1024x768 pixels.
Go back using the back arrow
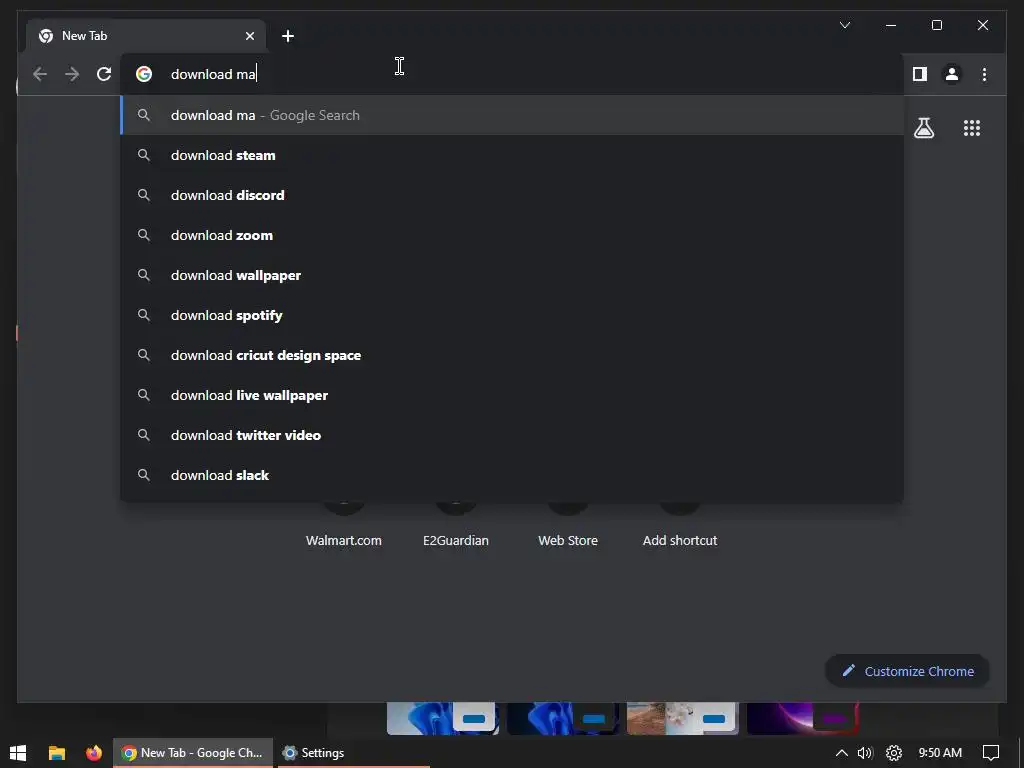pos(40,74)
